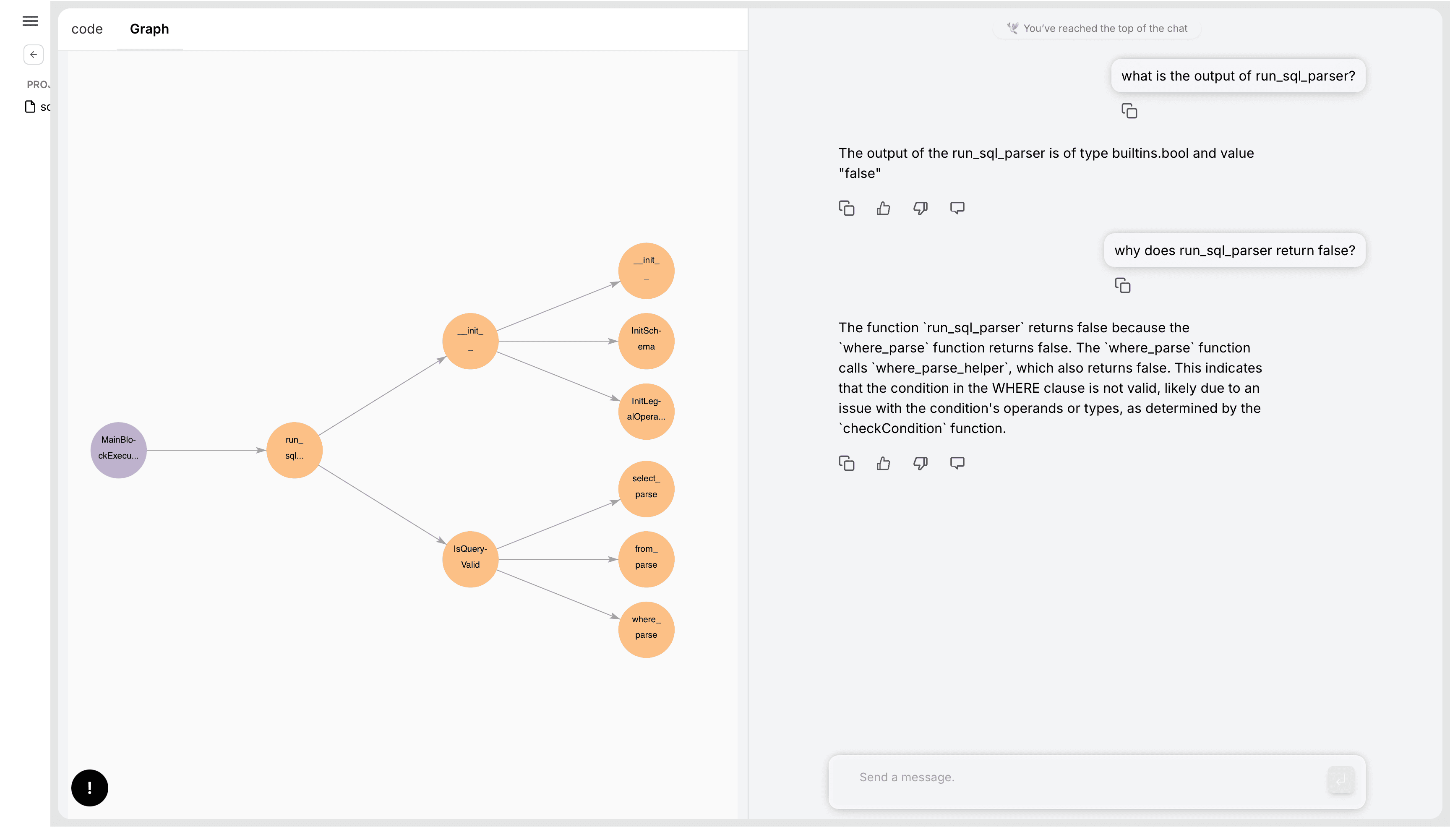Open the file item in project sidebar
This screenshot has height=840, width=1450.
point(37,107)
